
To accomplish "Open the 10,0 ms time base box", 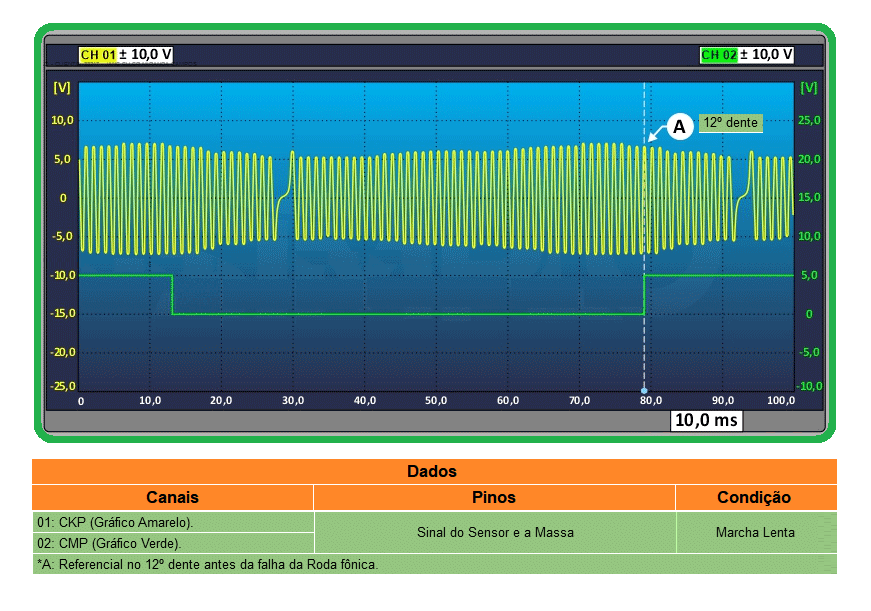I will coord(706,420).
